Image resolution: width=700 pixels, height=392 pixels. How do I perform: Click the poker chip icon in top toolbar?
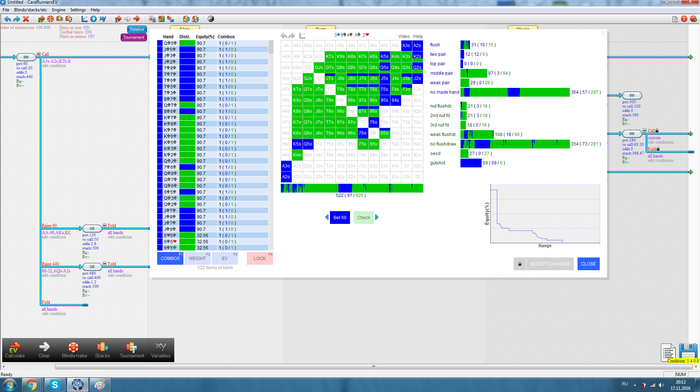[x=50, y=19]
